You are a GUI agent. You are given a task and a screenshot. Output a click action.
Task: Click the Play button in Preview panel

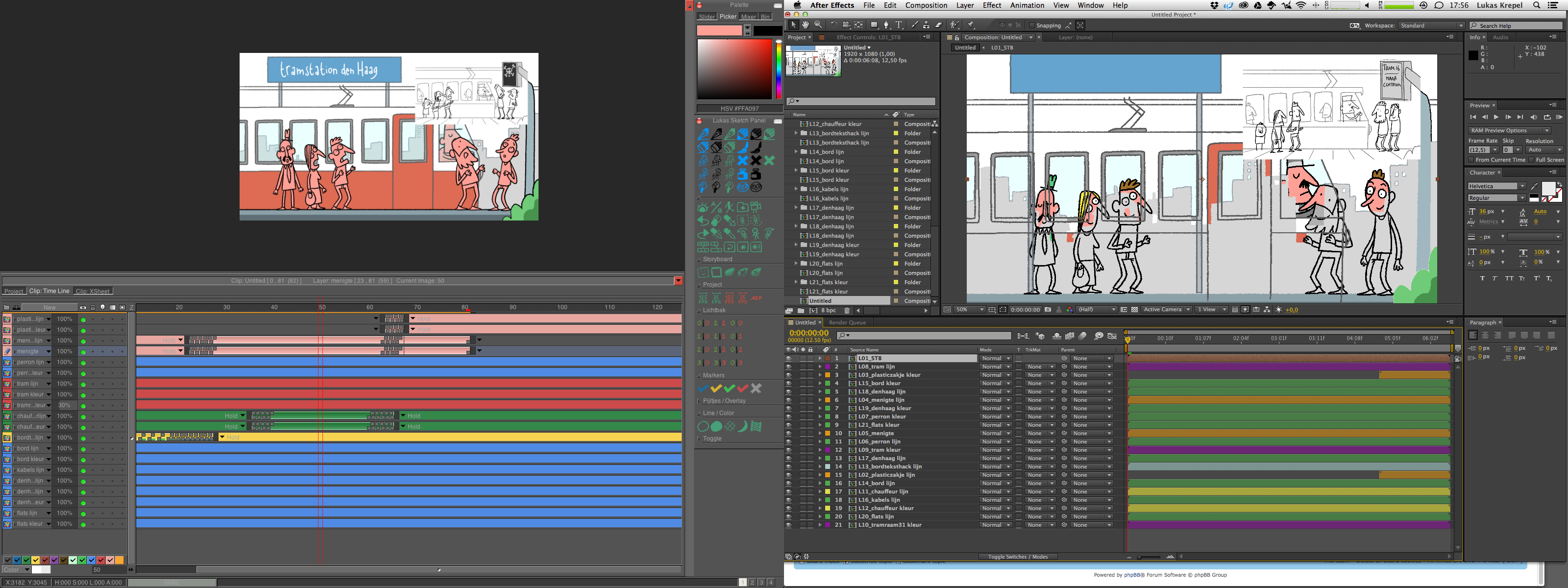click(x=1496, y=117)
